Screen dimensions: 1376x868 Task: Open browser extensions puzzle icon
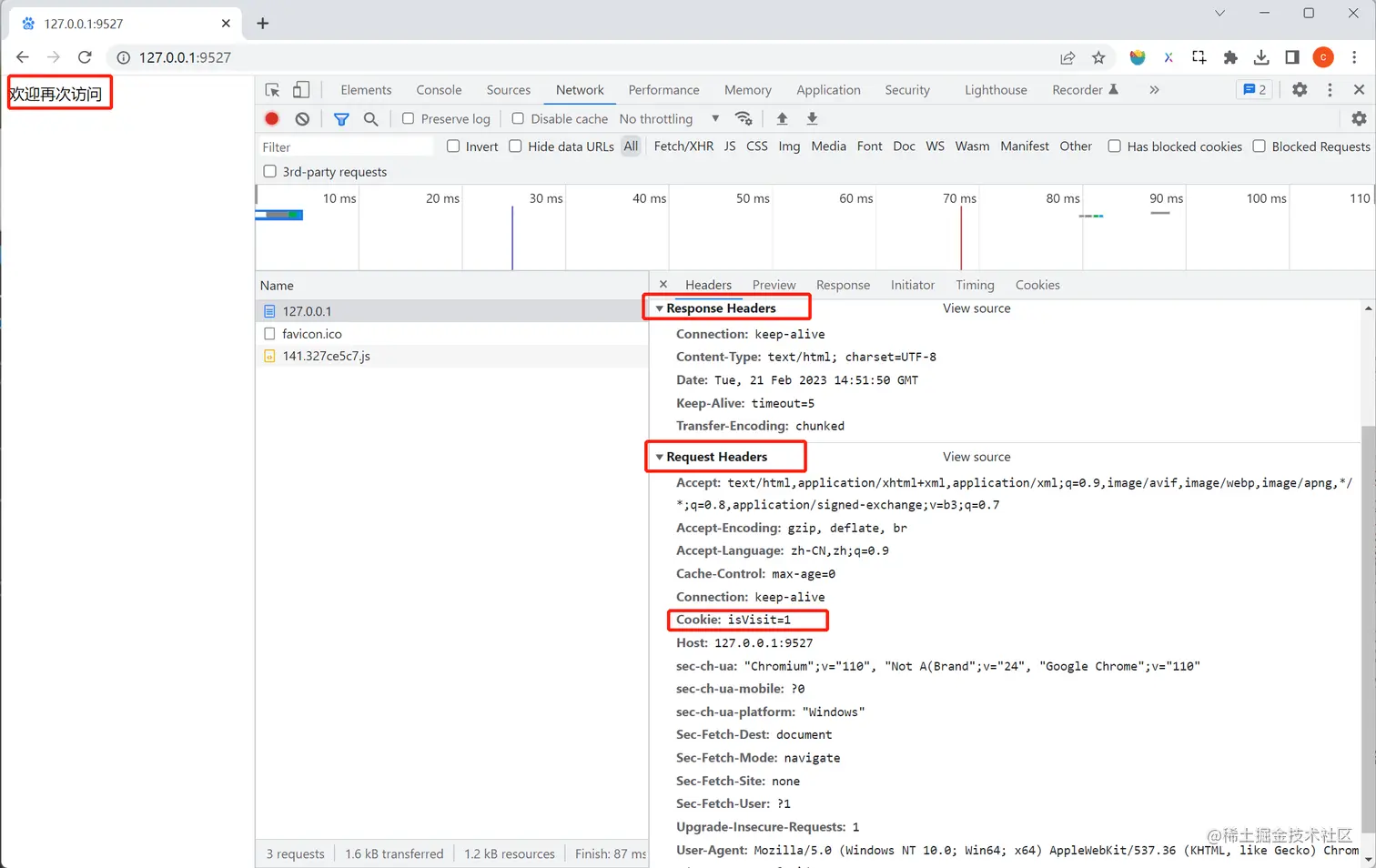pos(1230,58)
